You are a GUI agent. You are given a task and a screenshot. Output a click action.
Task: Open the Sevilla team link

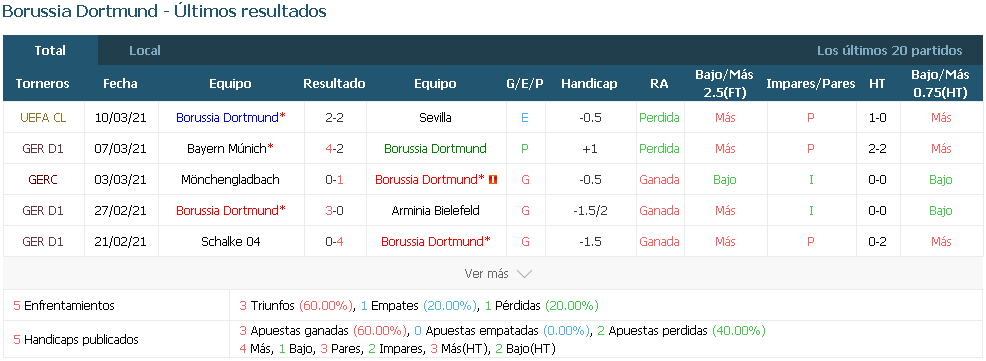(435, 118)
